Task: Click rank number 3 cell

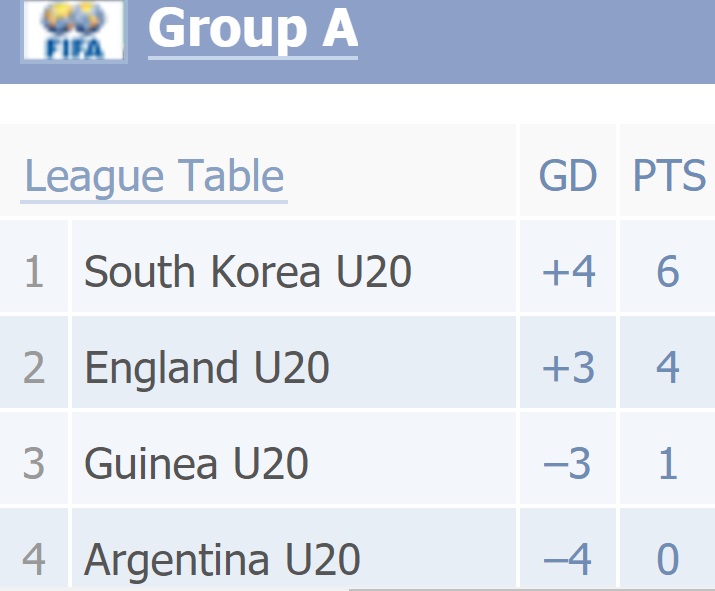Action: click(34, 463)
